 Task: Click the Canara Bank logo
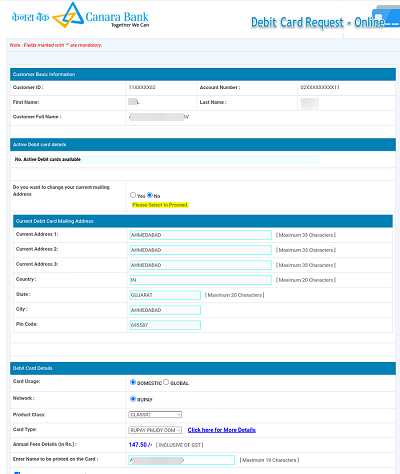tap(80, 16)
